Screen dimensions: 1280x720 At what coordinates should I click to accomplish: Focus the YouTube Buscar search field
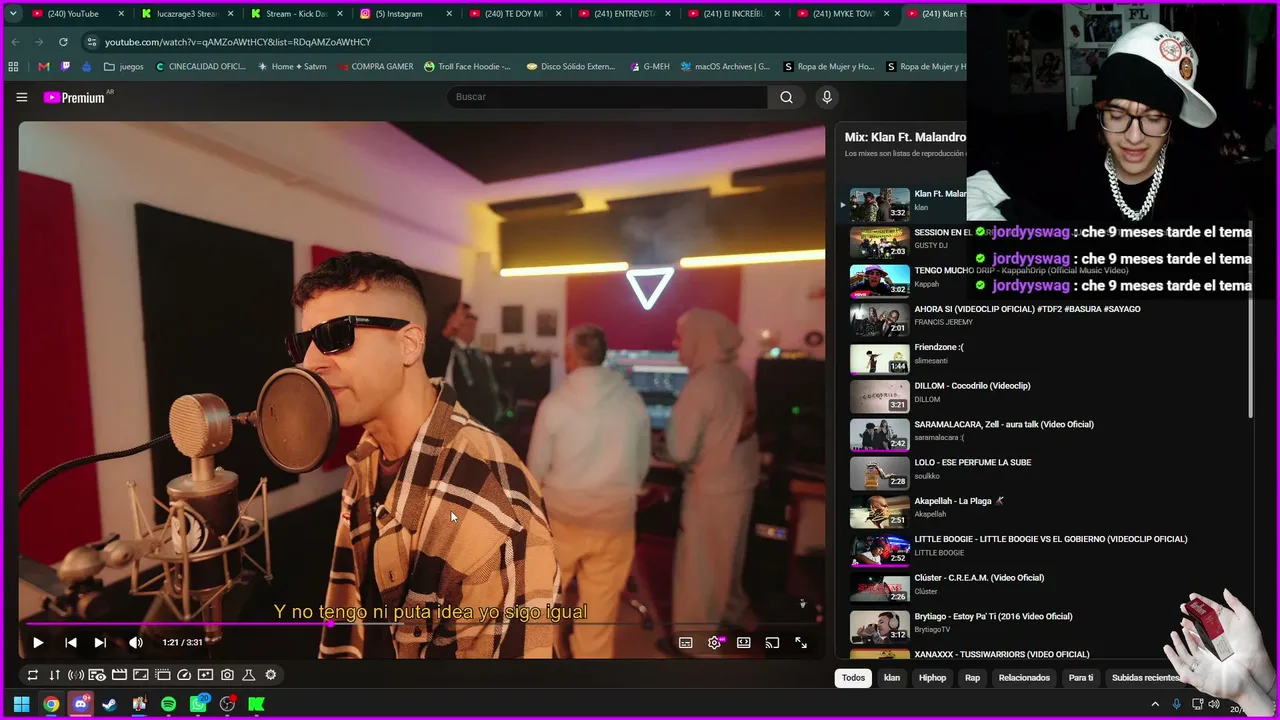pyautogui.click(x=607, y=97)
